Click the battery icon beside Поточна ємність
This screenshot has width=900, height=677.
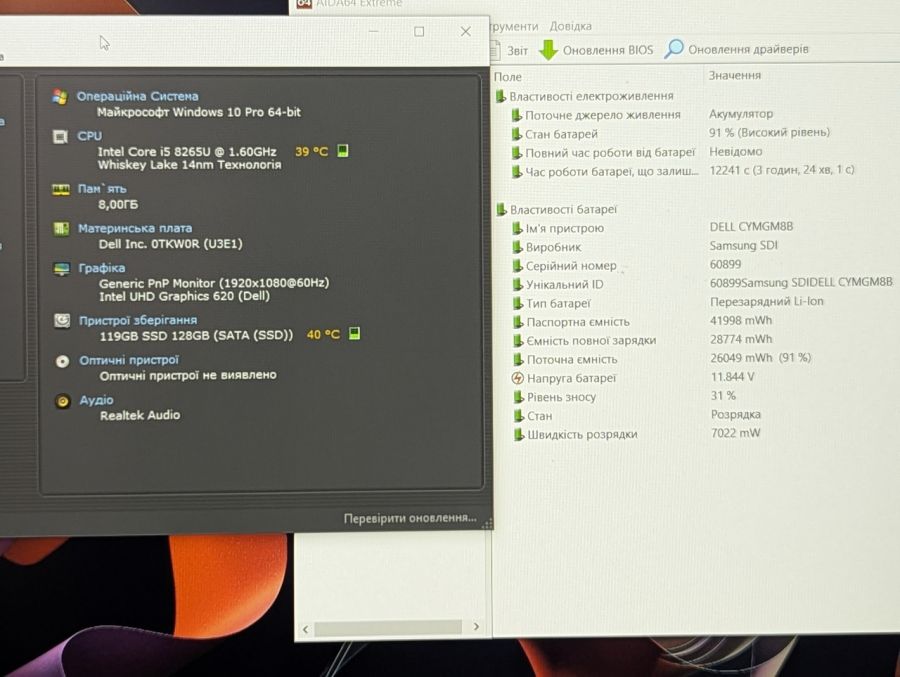click(x=518, y=359)
